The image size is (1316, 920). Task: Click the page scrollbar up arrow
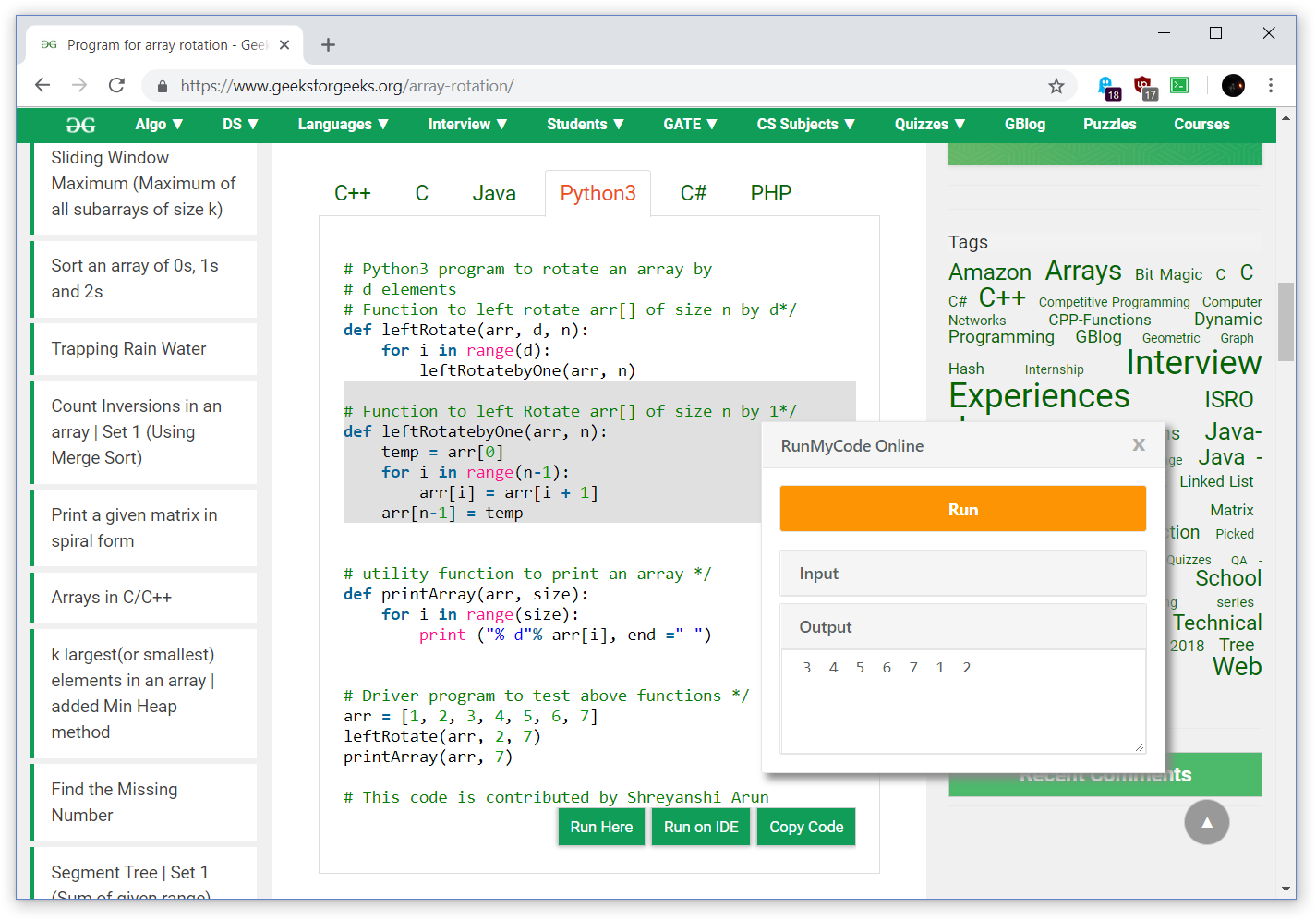(x=1286, y=118)
